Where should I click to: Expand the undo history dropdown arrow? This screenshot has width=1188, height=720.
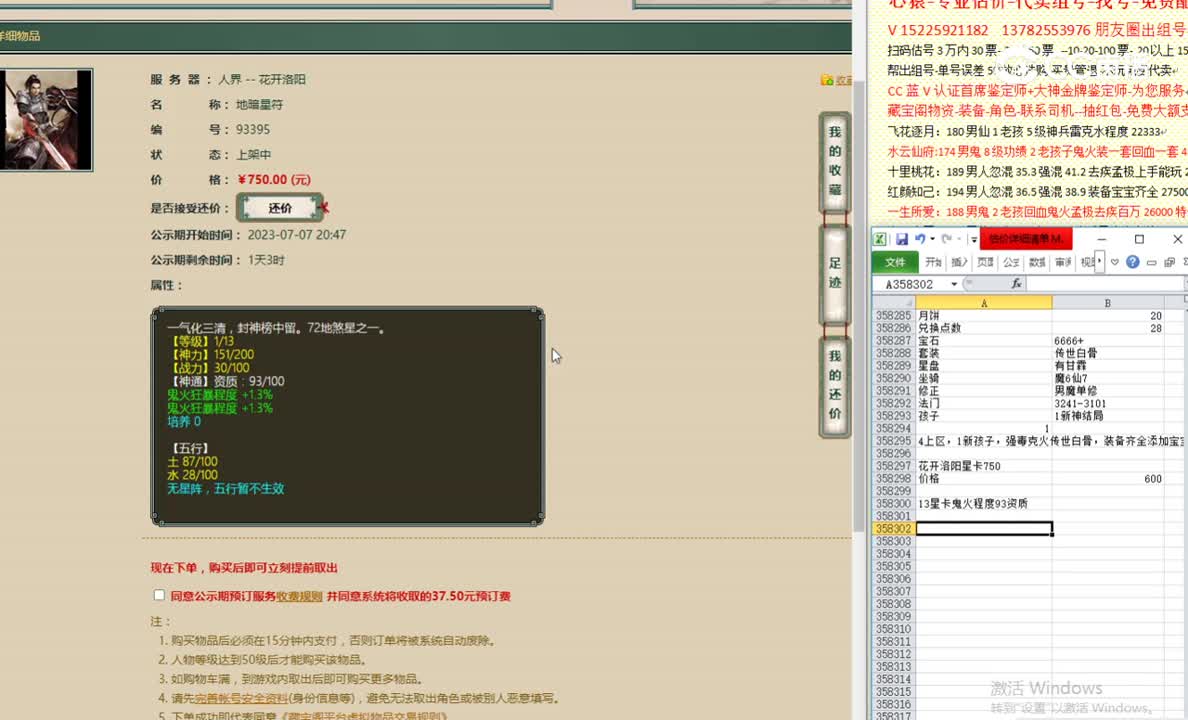pyautogui.click(x=932, y=240)
